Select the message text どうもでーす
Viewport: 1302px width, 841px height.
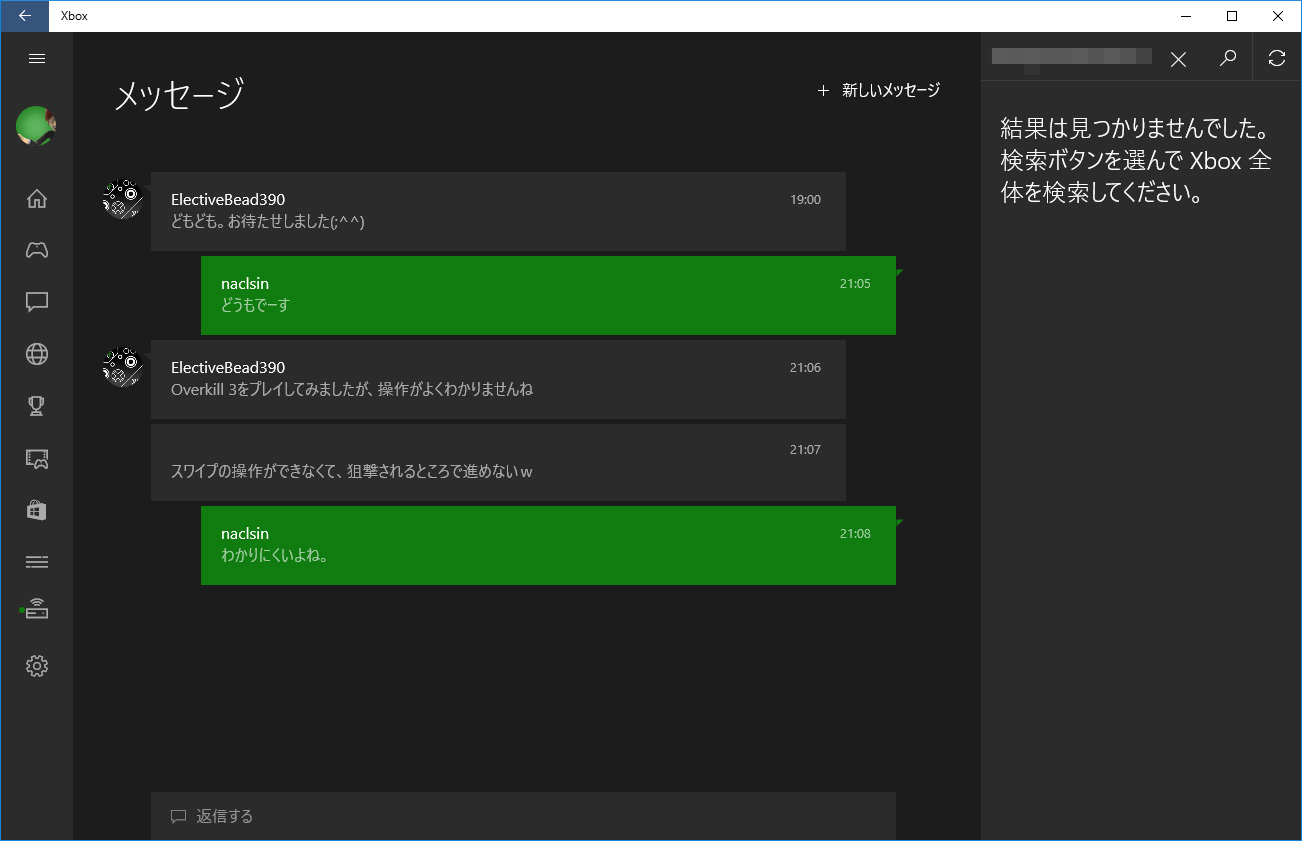[255, 305]
